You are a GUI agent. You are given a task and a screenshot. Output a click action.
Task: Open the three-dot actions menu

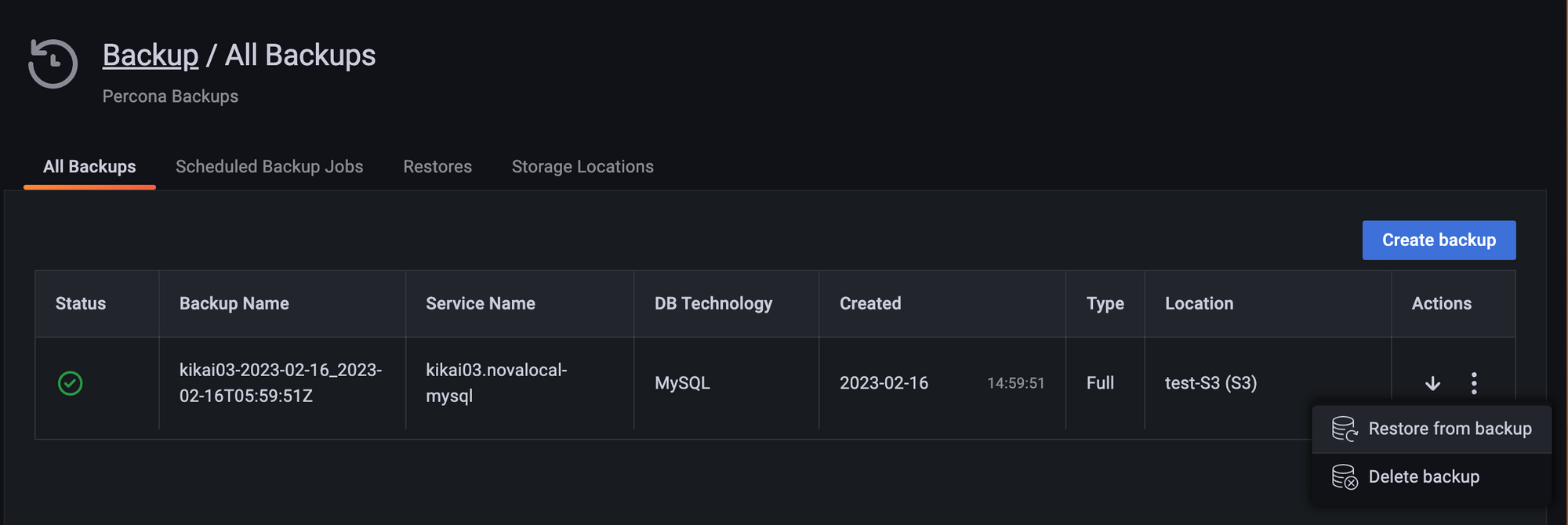click(1474, 383)
